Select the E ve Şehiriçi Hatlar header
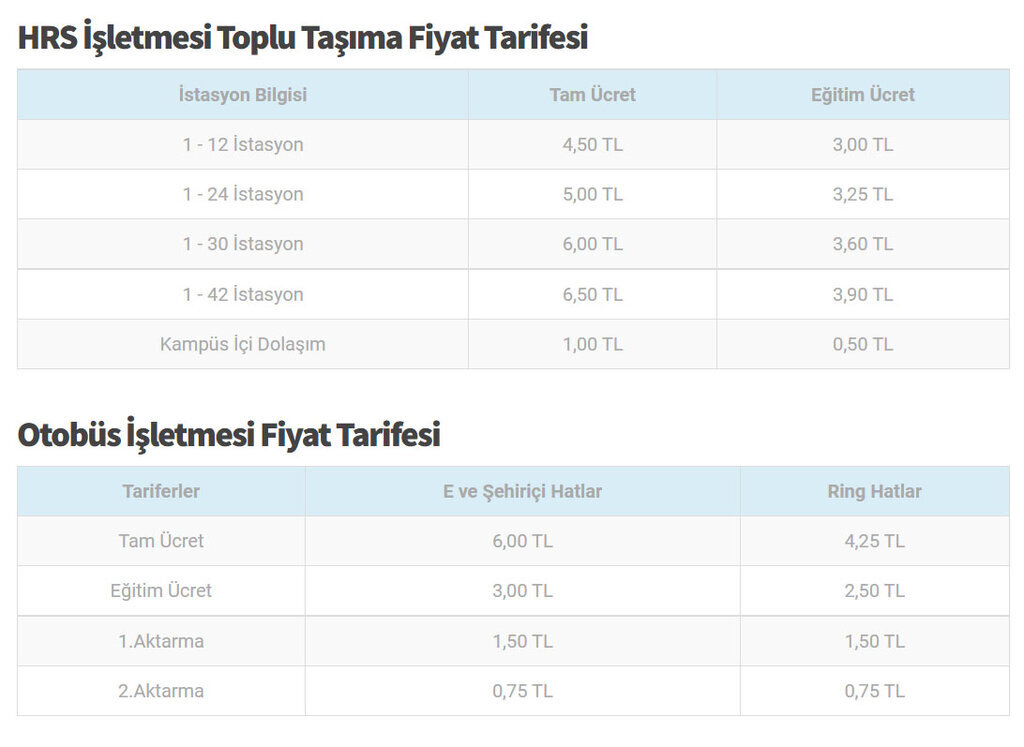The image size is (1024, 747). (x=522, y=491)
